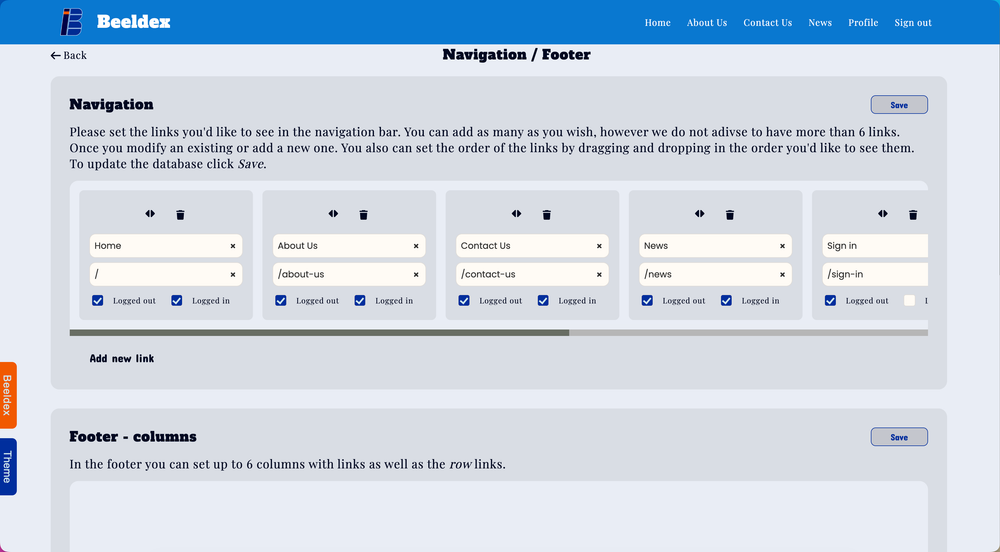
Task: Click reorder arrows on News card
Action: (700, 214)
